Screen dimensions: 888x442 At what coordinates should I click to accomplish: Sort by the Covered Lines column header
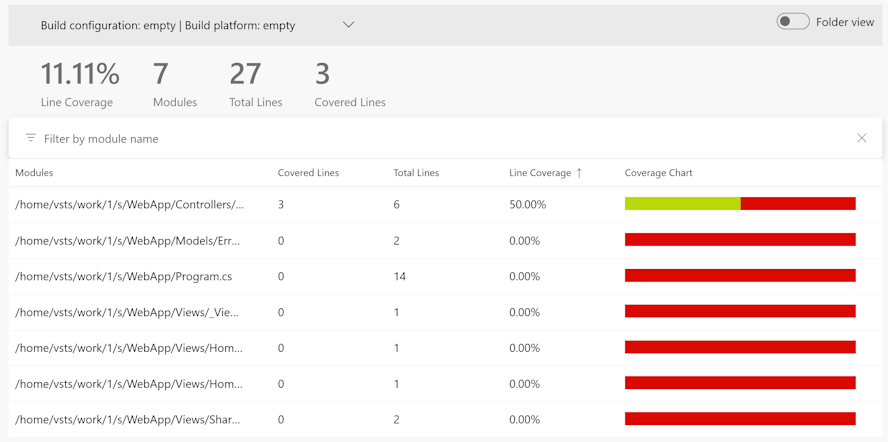point(308,173)
